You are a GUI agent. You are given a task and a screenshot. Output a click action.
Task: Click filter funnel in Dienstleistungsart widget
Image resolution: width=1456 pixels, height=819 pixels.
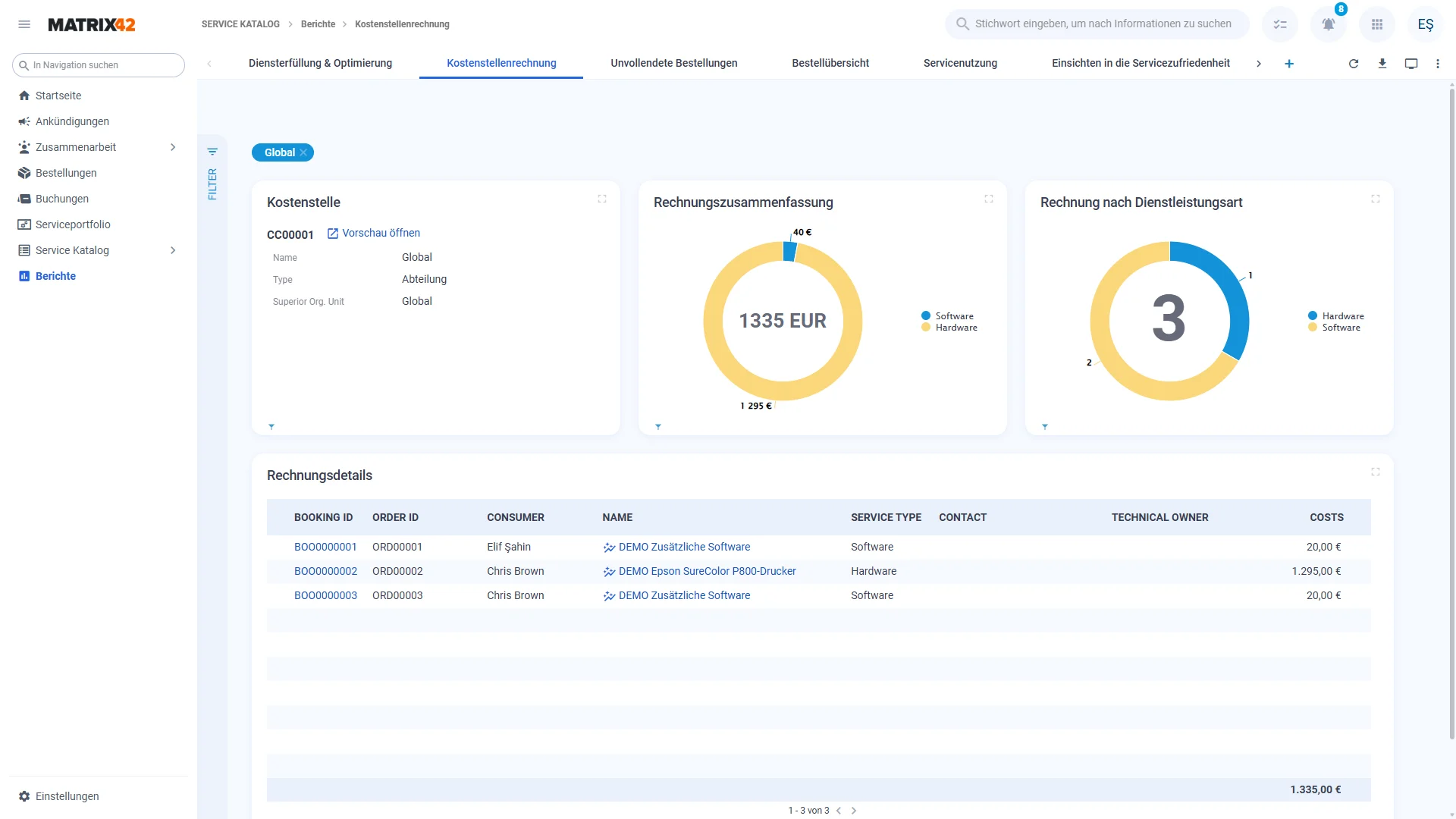(1045, 427)
